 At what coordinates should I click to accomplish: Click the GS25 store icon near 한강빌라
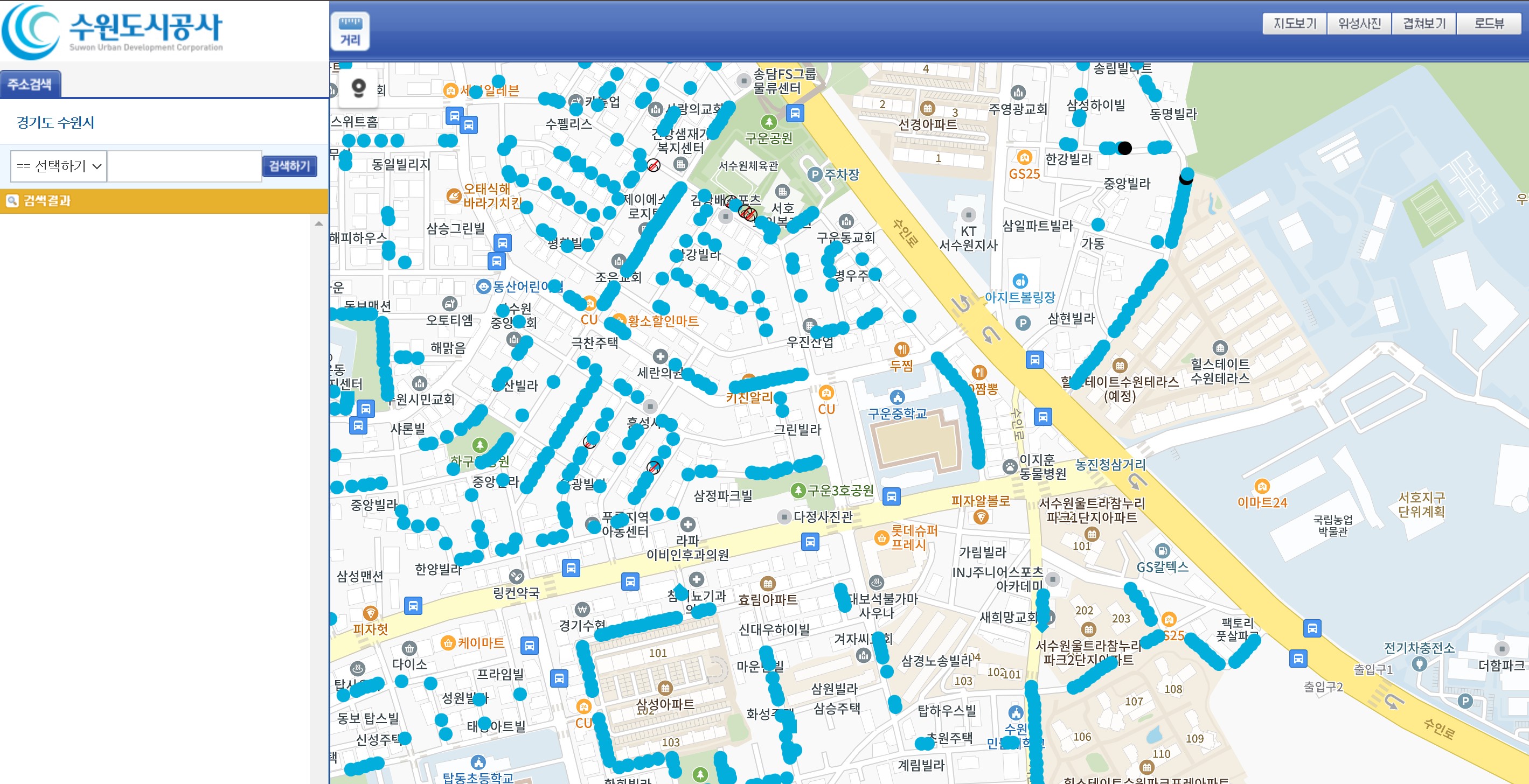click(x=1024, y=158)
